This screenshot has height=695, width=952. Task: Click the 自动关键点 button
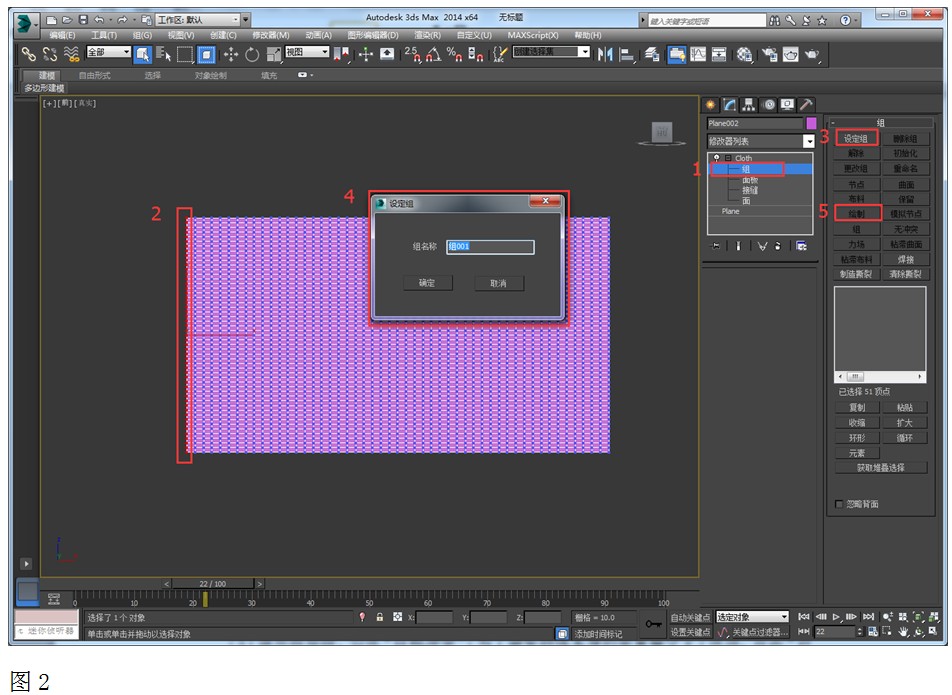[x=690, y=617]
